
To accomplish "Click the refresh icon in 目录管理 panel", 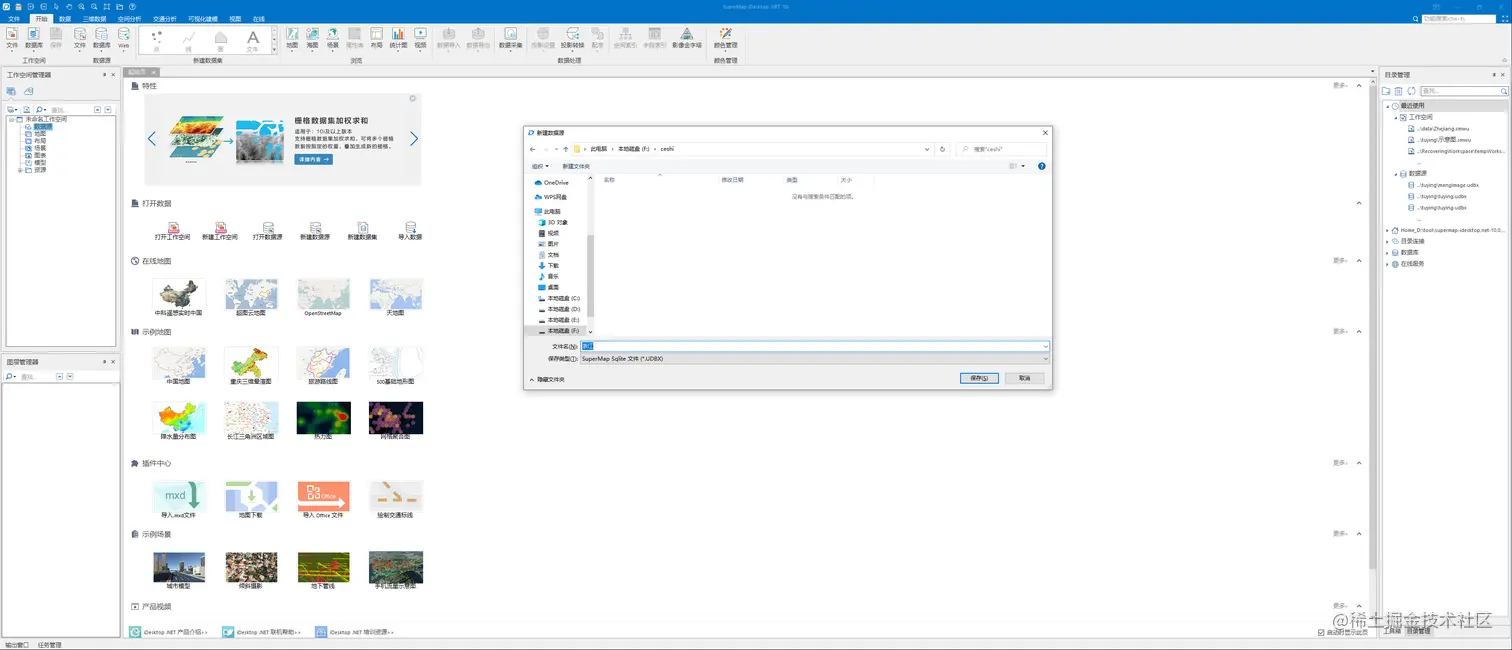I will pos(1411,91).
